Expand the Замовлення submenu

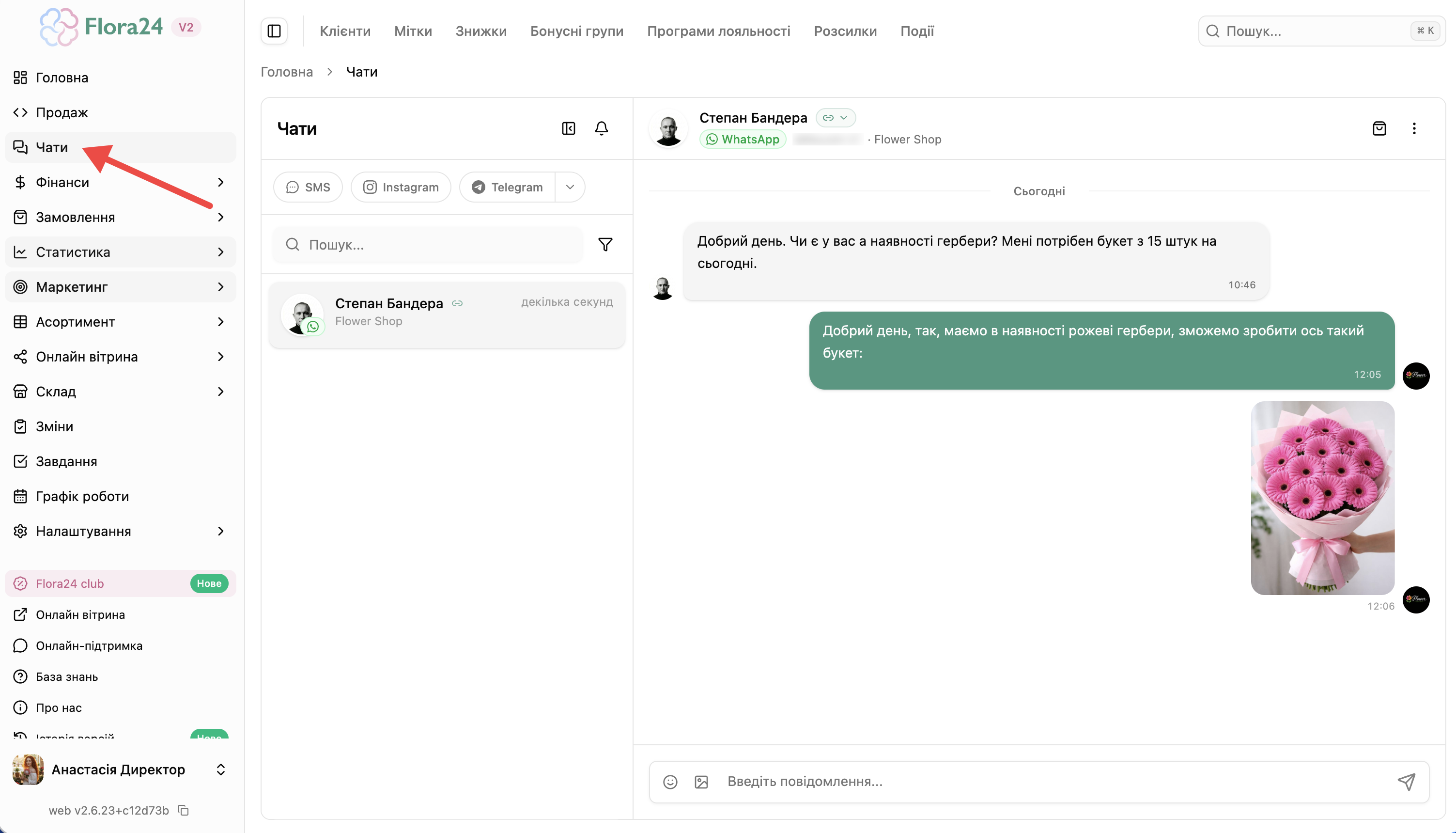221,218
